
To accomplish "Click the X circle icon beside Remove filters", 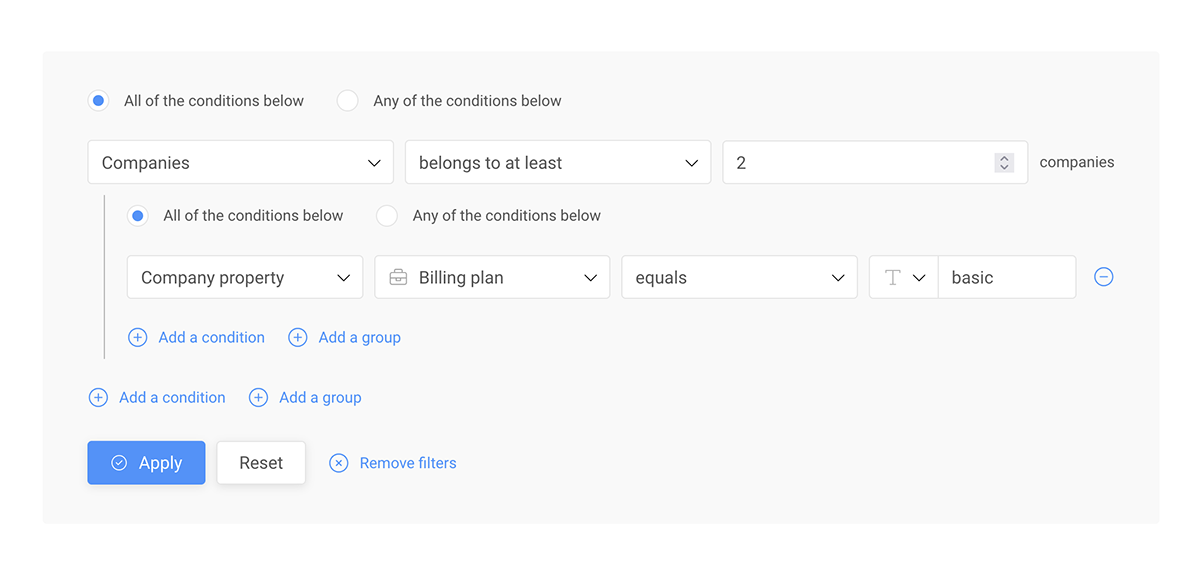I will pyautogui.click(x=339, y=463).
